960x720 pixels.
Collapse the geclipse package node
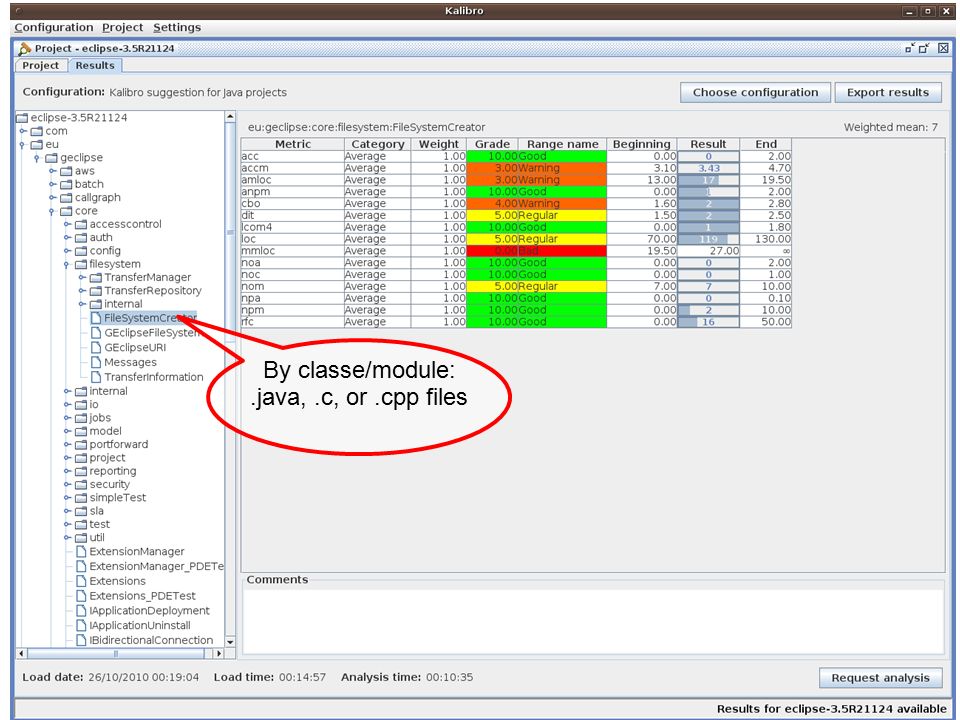pyautogui.click(x=37, y=158)
